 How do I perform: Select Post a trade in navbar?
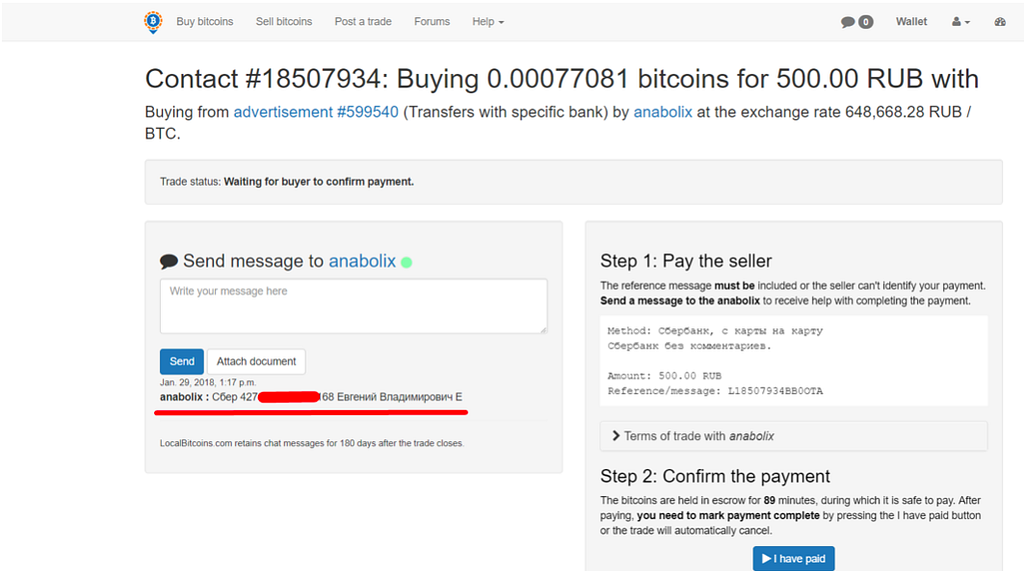tap(363, 22)
